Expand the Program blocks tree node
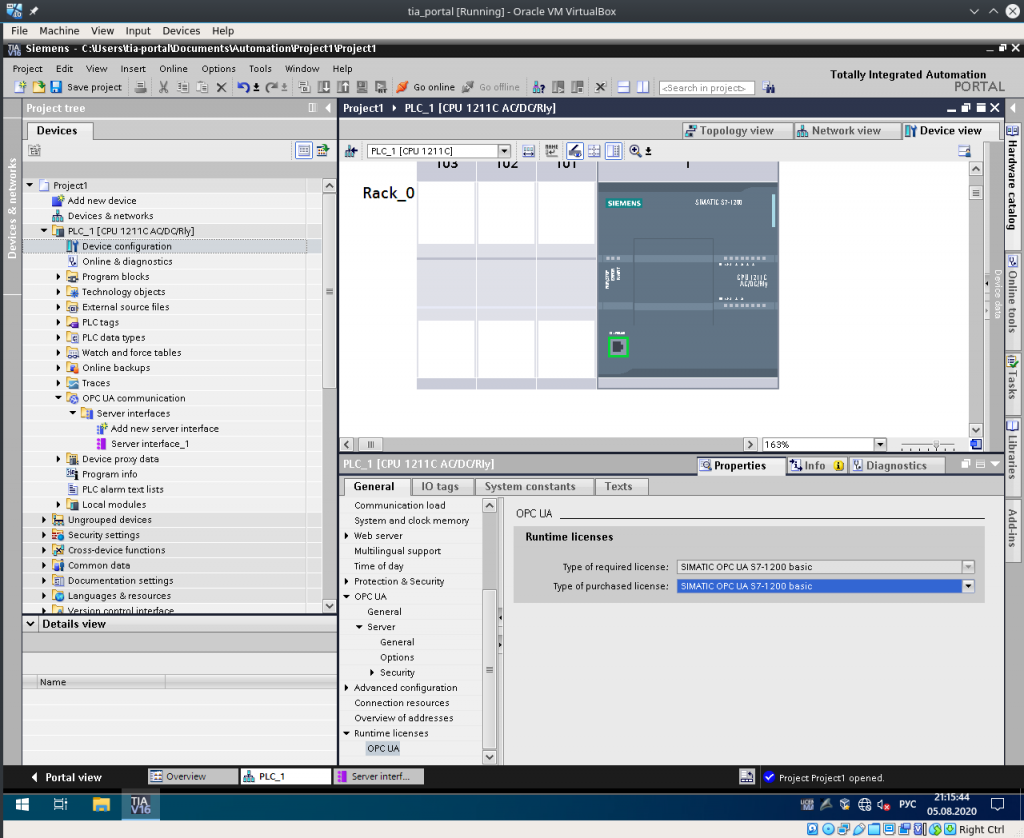 pyautogui.click(x=58, y=277)
